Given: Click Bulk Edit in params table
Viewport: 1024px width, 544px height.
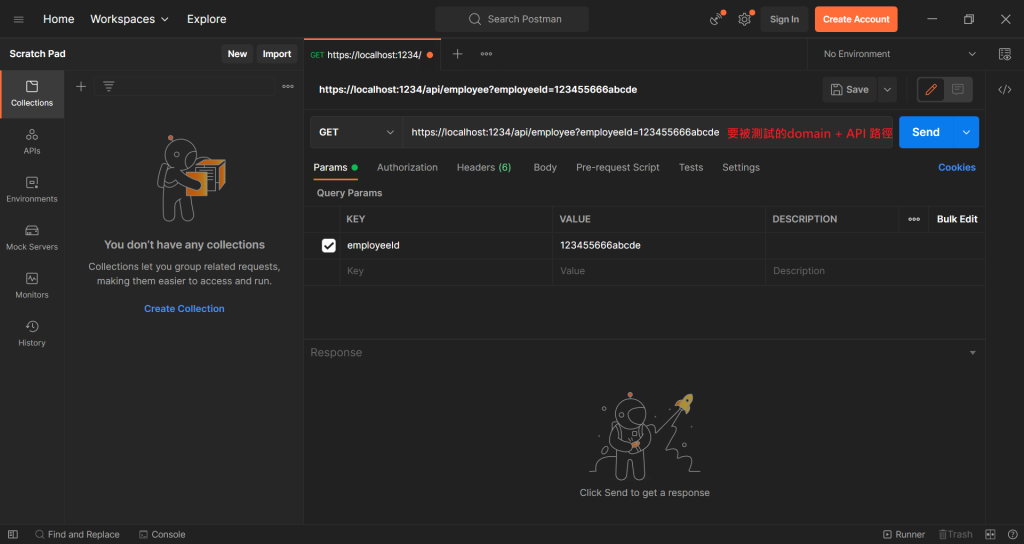Looking at the screenshot, I should click(x=957, y=219).
